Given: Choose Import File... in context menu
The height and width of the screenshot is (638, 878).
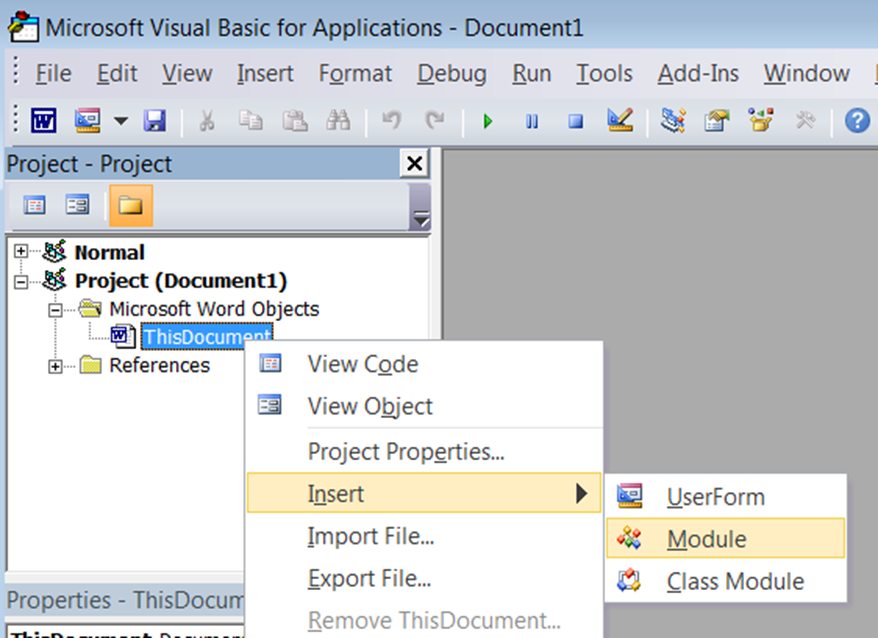Looking at the screenshot, I should (x=424, y=537).
